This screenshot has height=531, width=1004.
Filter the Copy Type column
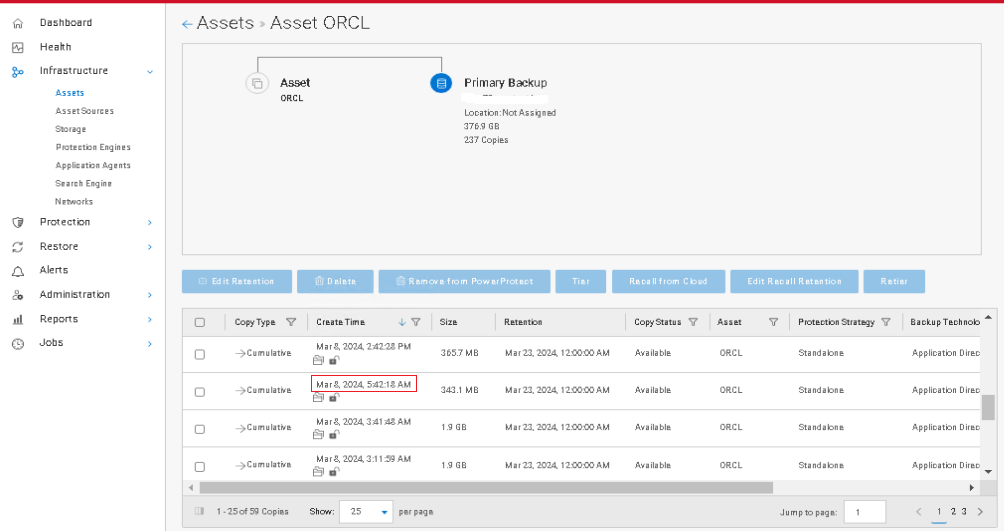(291, 322)
